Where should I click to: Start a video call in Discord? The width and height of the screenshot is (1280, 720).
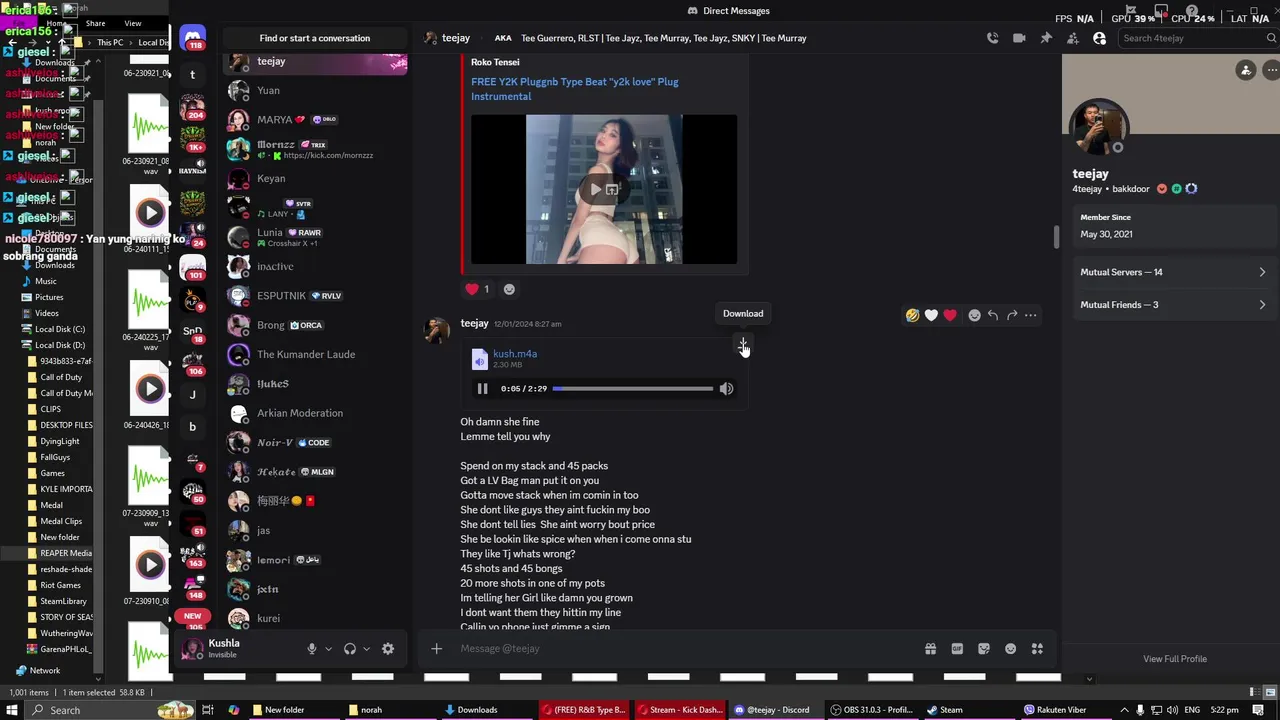pyautogui.click(x=1019, y=38)
